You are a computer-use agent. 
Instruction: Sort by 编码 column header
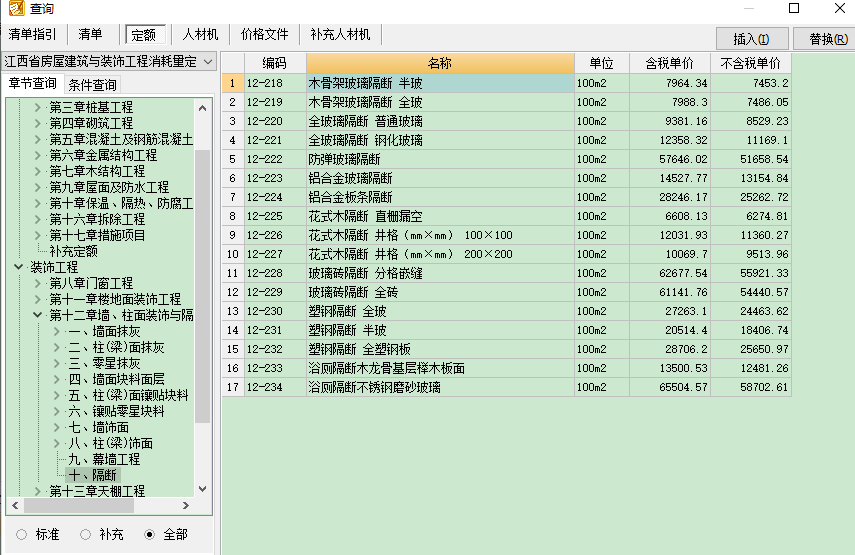click(275, 63)
